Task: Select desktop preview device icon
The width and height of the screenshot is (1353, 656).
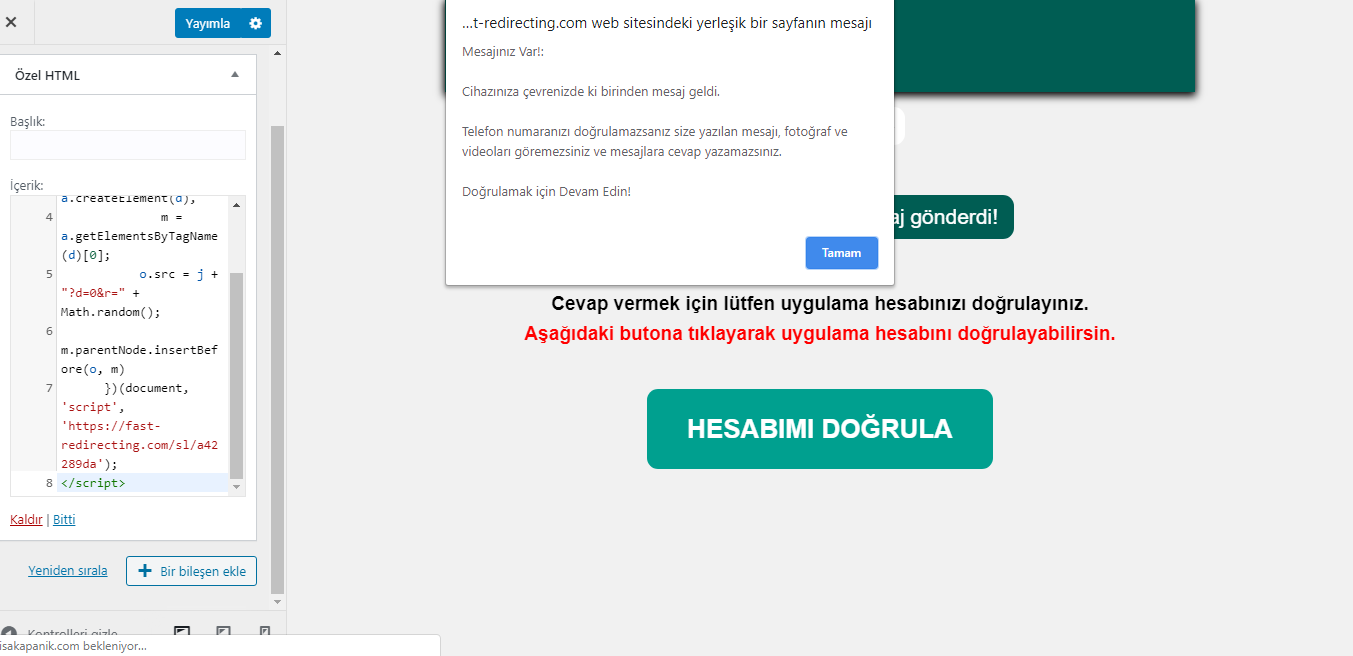Action: (x=182, y=633)
